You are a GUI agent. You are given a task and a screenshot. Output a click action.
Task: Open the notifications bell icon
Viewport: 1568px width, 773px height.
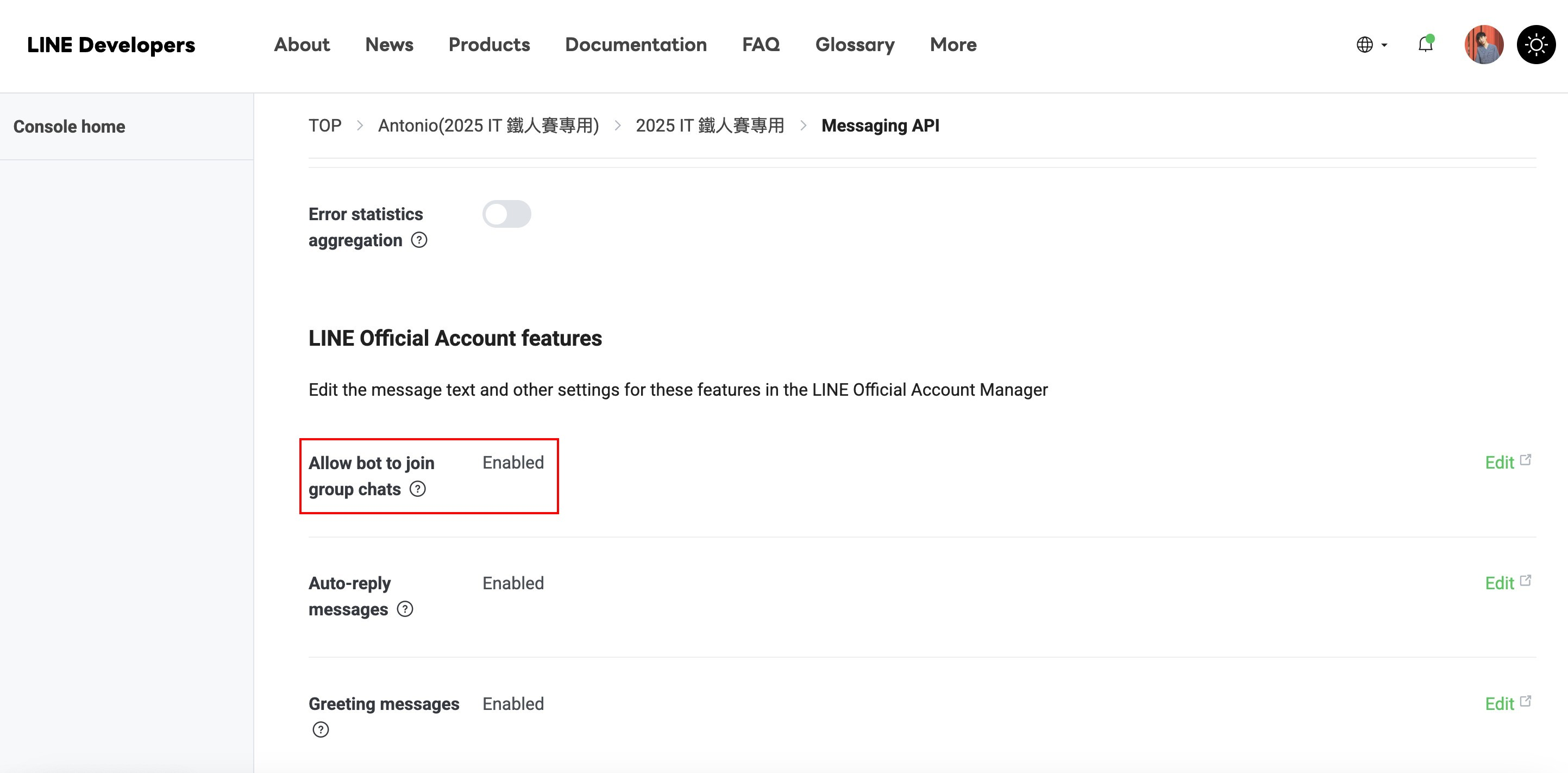pos(1425,45)
